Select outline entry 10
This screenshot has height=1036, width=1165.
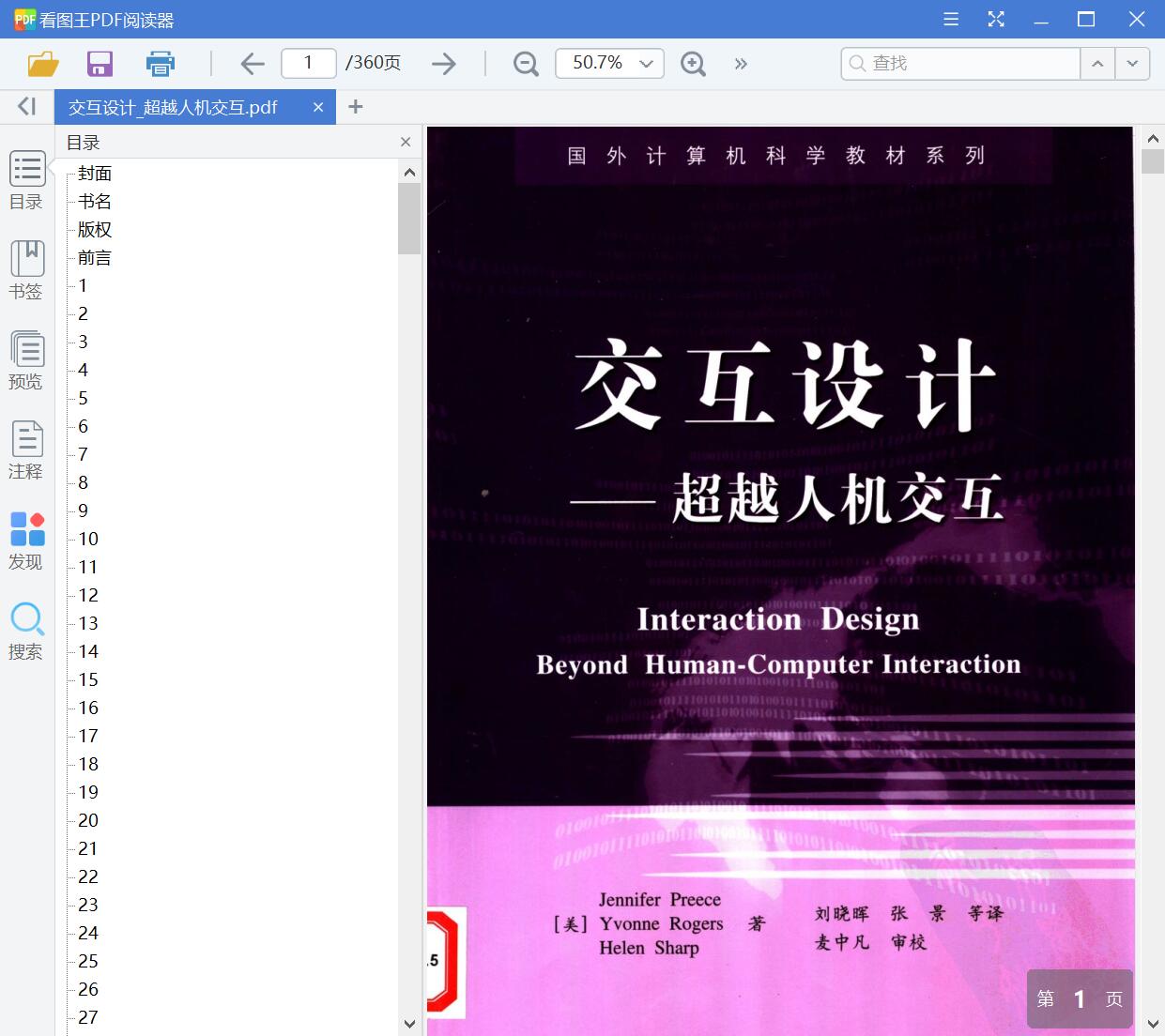88,540
